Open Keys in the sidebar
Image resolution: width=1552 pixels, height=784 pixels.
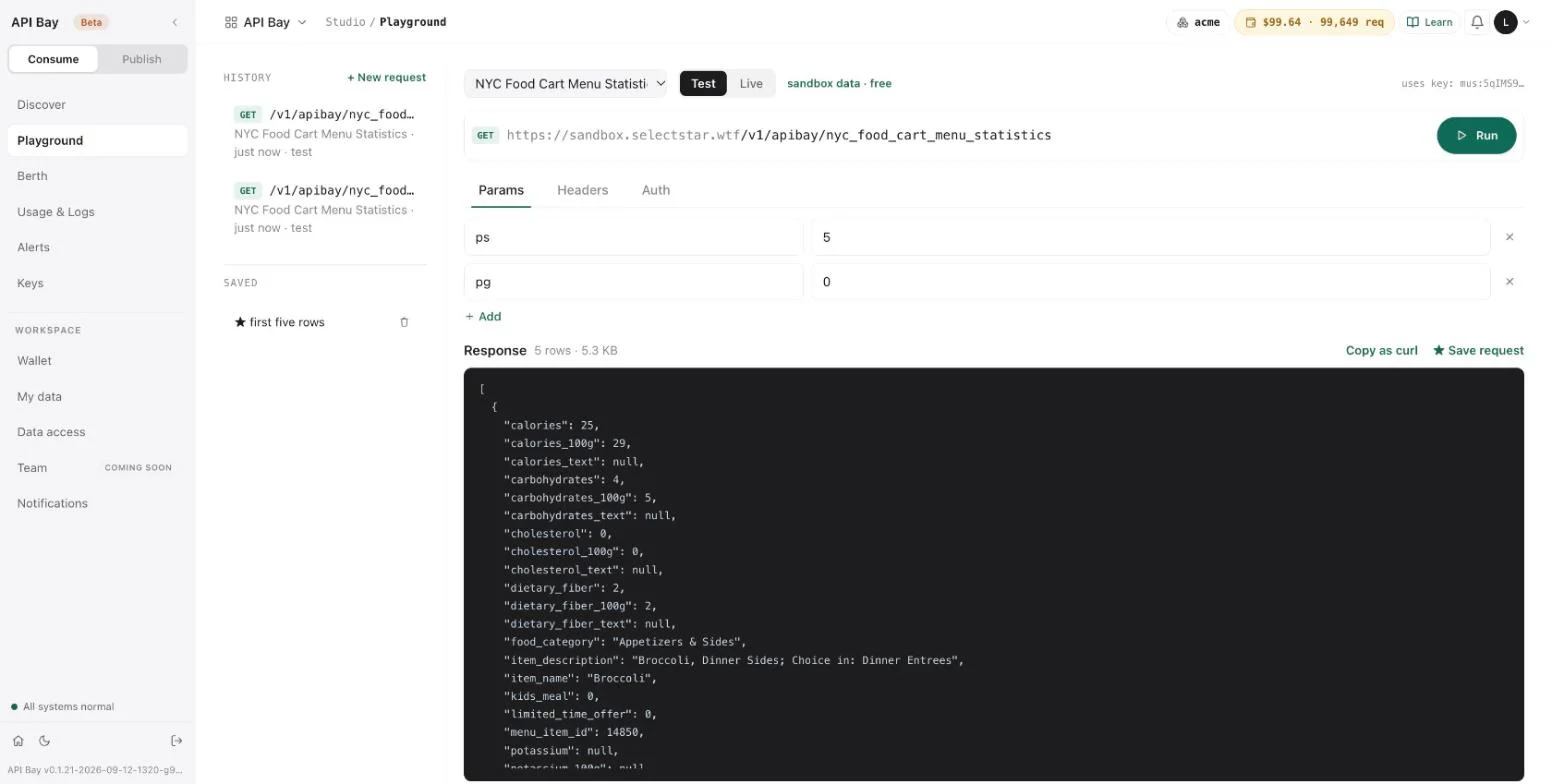point(97,283)
